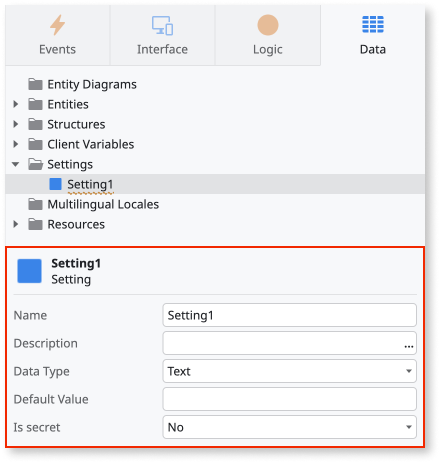440x463 pixels.
Task: Select the Settings folder label
Action: (x=70, y=164)
